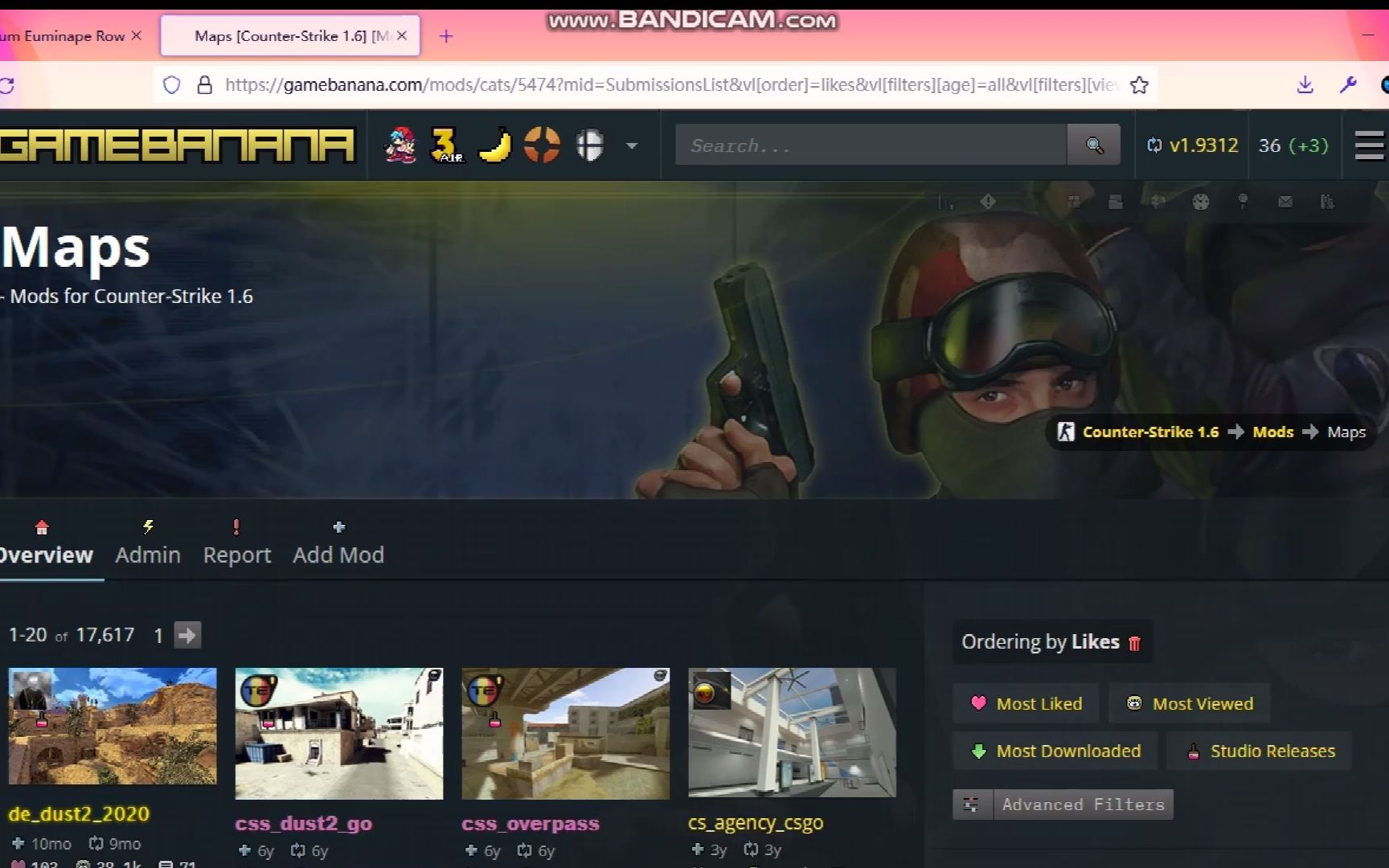The image size is (1389, 868).
Task: Open the Team Fortress 2 game icon
Action: point(542,145)
